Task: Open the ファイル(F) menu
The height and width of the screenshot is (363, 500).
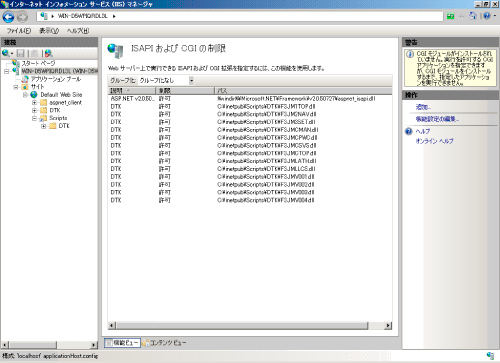Action: [19, 31]
